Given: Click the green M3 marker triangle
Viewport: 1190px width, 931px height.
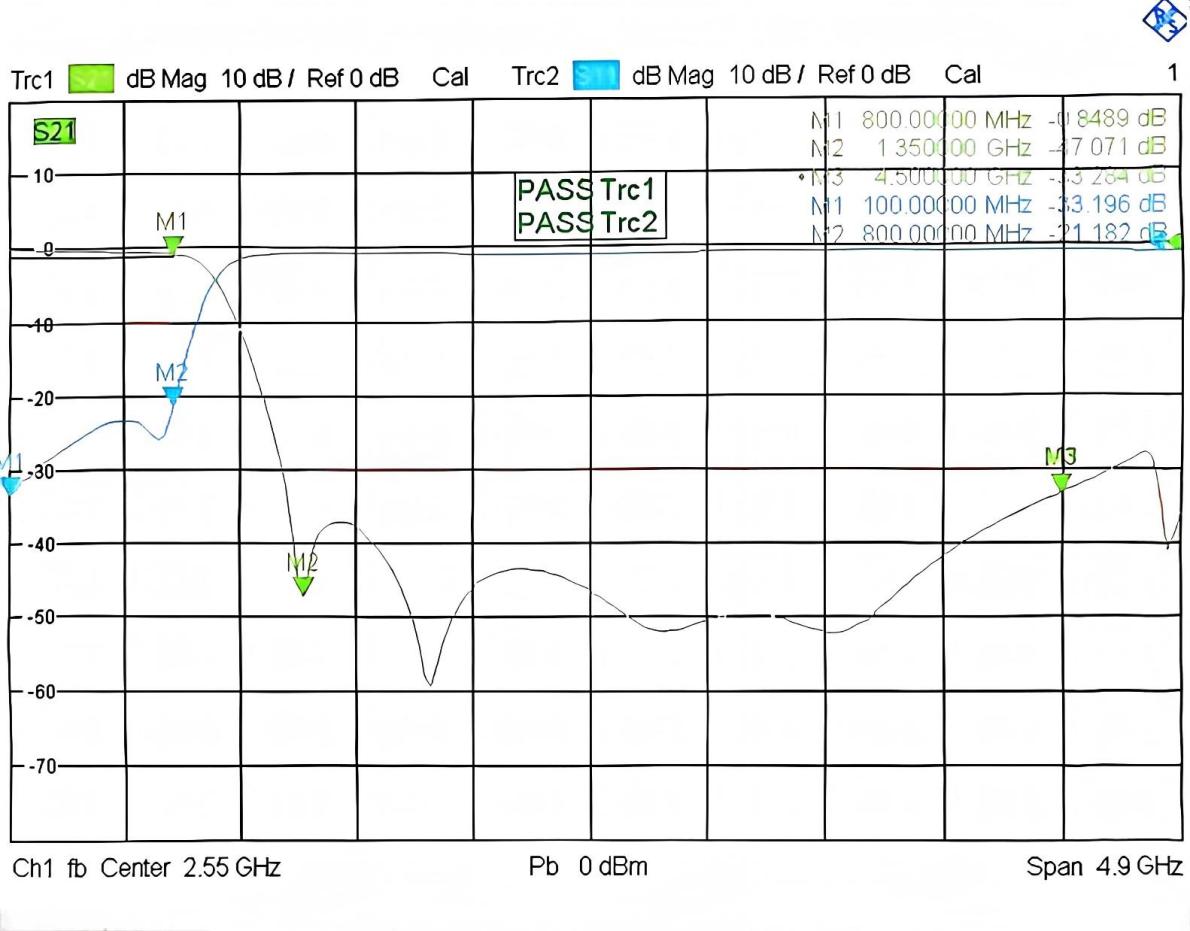Looking at the screenshot, I should (1061, 482).
